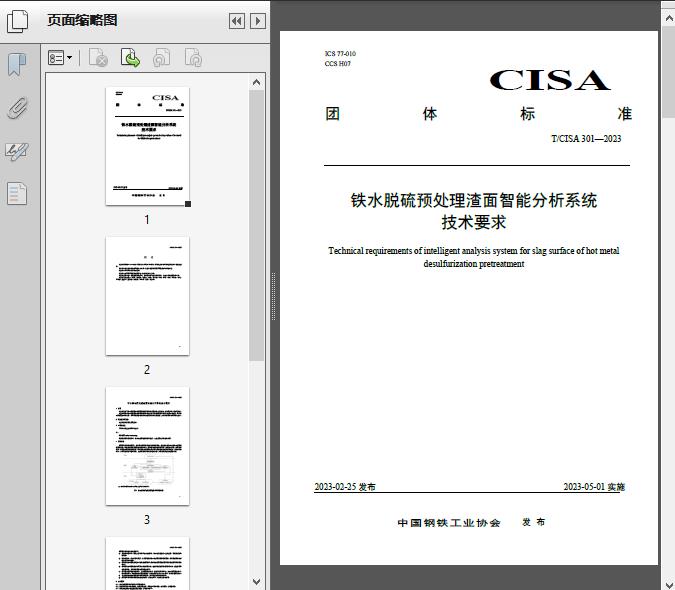Screen dimensions: 675x590
Task: Click the 'T/CISA 301—2023' standard number
Action: tap(586, 139)
